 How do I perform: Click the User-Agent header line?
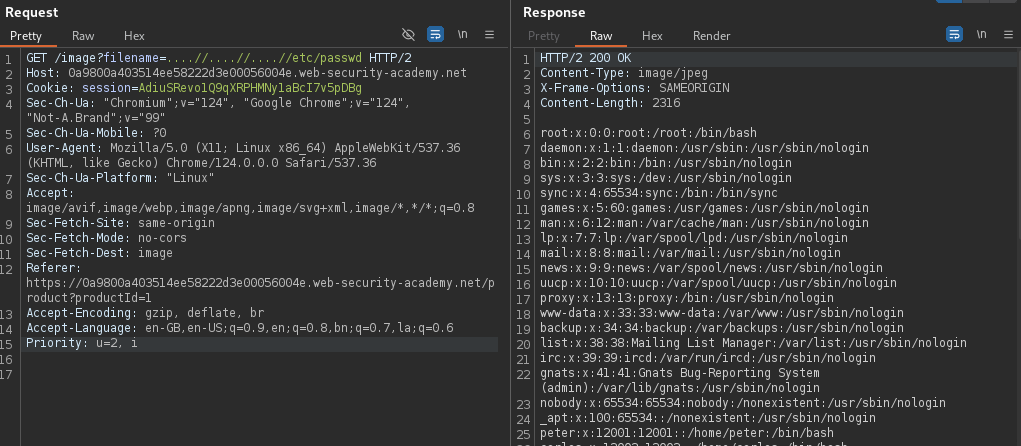click(x=243, y=156)
